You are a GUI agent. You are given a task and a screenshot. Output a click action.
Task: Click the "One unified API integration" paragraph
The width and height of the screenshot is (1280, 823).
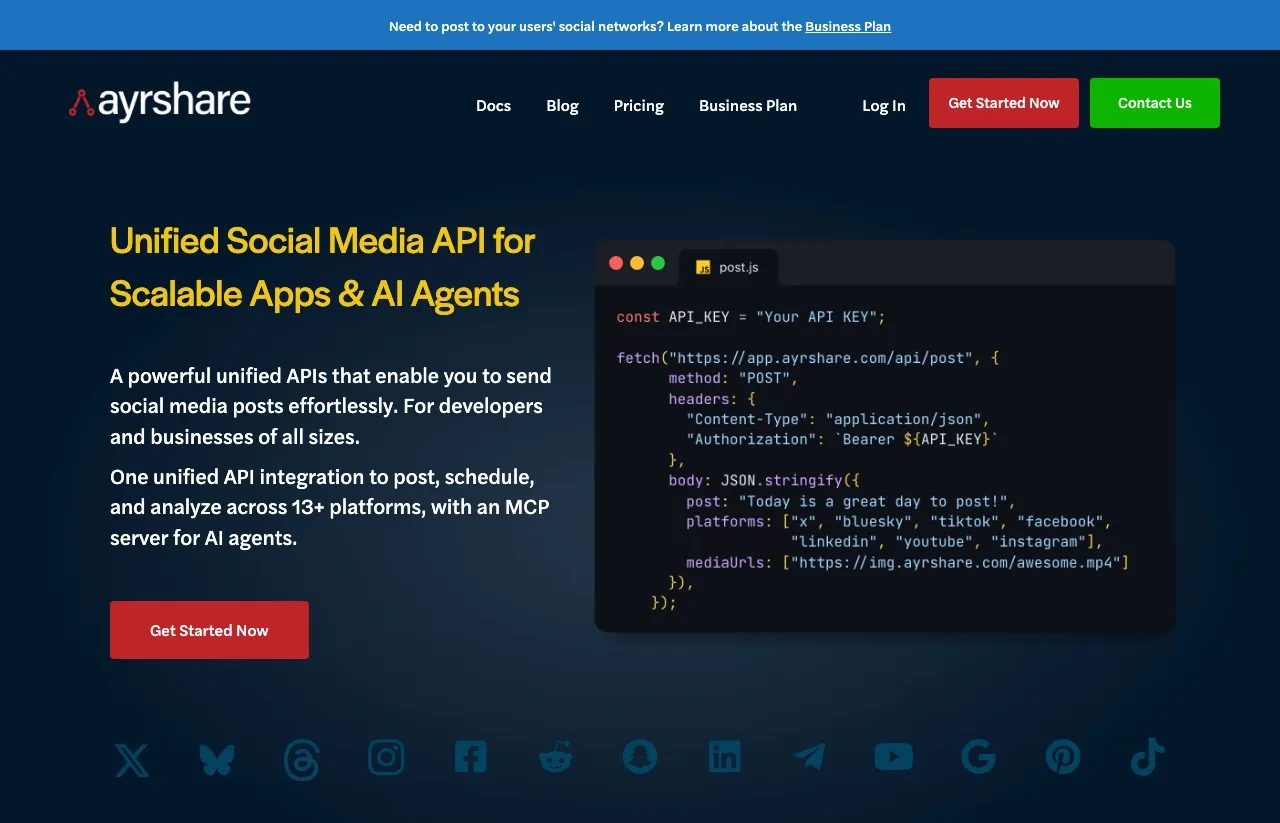(x=330, y=507)
